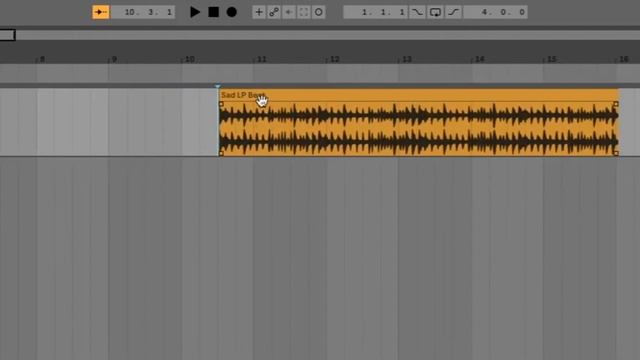Click the Re-enable Automation icon
The image size is (640, 360).
click(x=289, y=12)
